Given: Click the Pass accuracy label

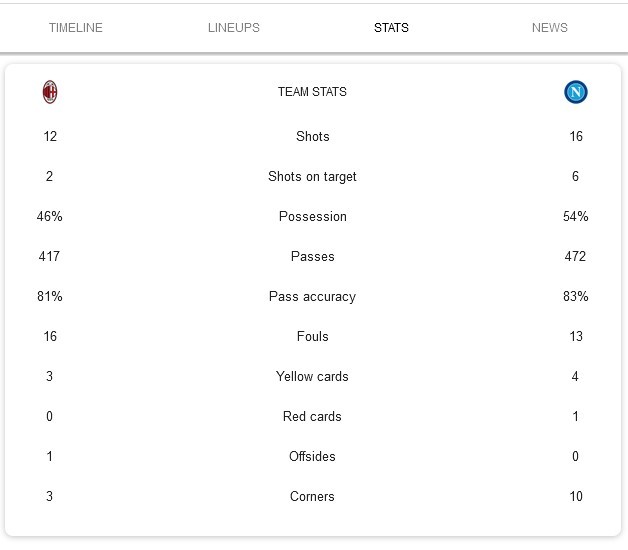Looking at the screenshot, I should [x=312, y=296].
